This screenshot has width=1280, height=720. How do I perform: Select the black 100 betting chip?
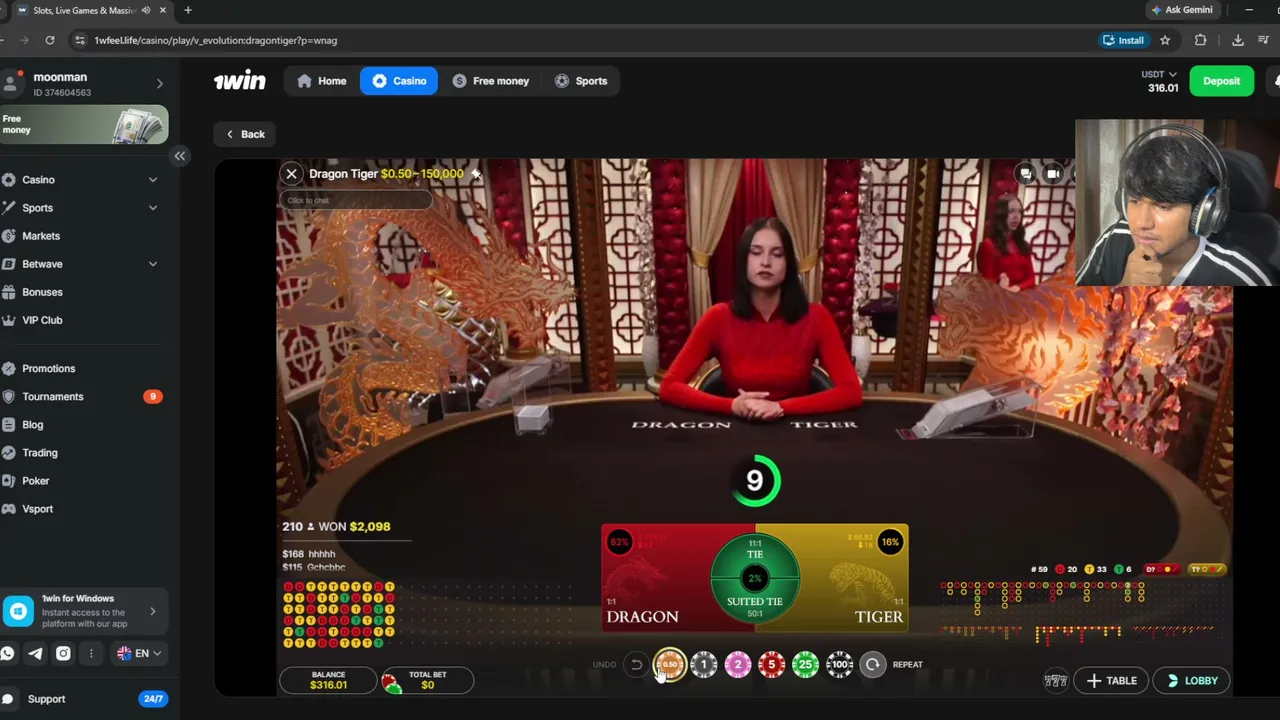pos(840,665)
